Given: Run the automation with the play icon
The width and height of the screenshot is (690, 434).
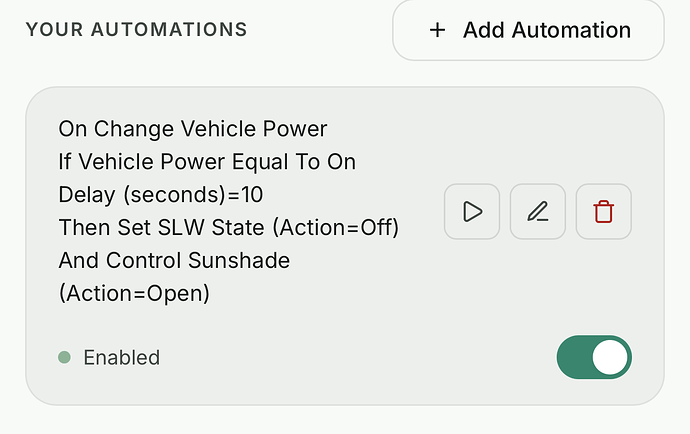Looking at the screenshot, I should pyautogui.click(x=472, y=212).
